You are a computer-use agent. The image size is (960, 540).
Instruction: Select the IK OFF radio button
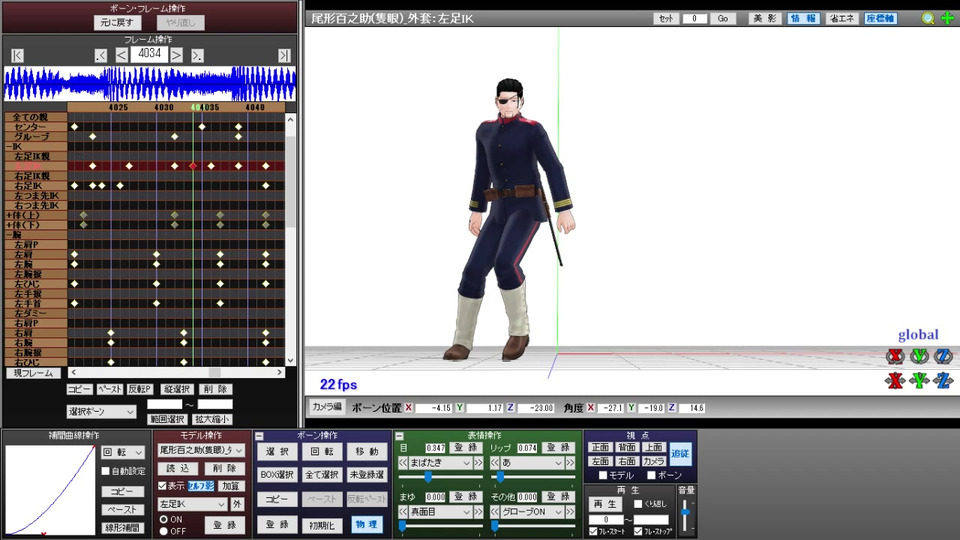163,531
